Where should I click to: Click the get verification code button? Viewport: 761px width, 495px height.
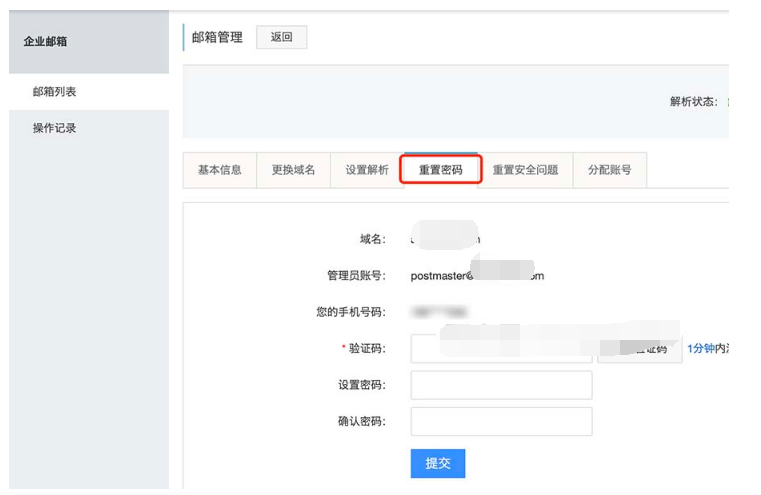[640, 348]
